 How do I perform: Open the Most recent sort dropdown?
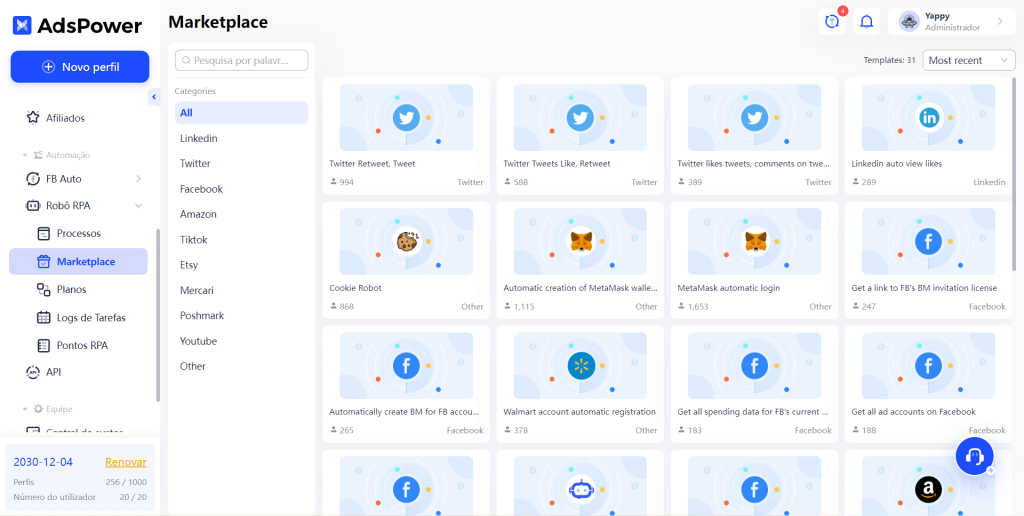(x=967, y=61)
